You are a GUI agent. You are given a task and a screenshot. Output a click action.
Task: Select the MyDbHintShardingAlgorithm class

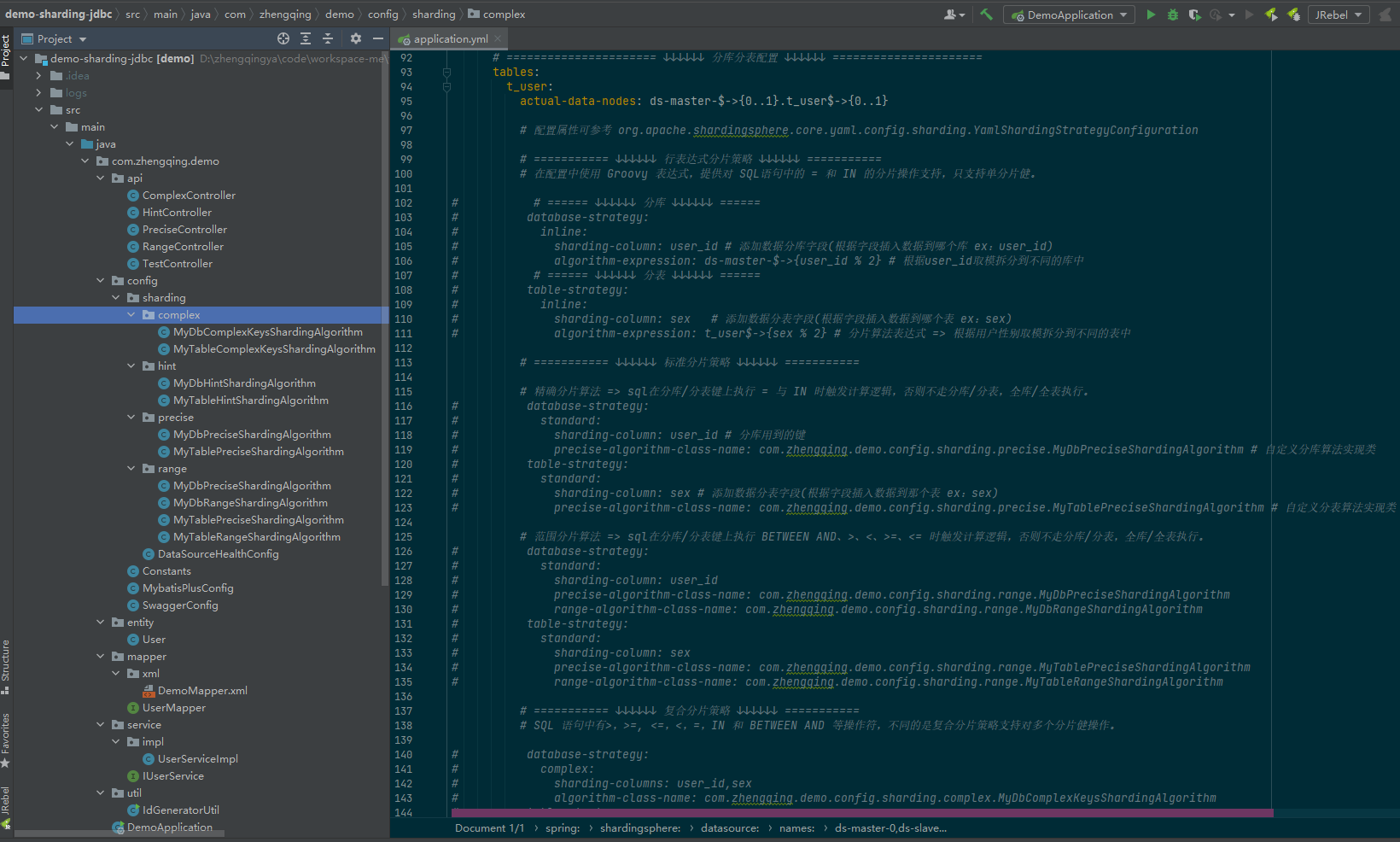pyautogui.click(x=244, y=383)
